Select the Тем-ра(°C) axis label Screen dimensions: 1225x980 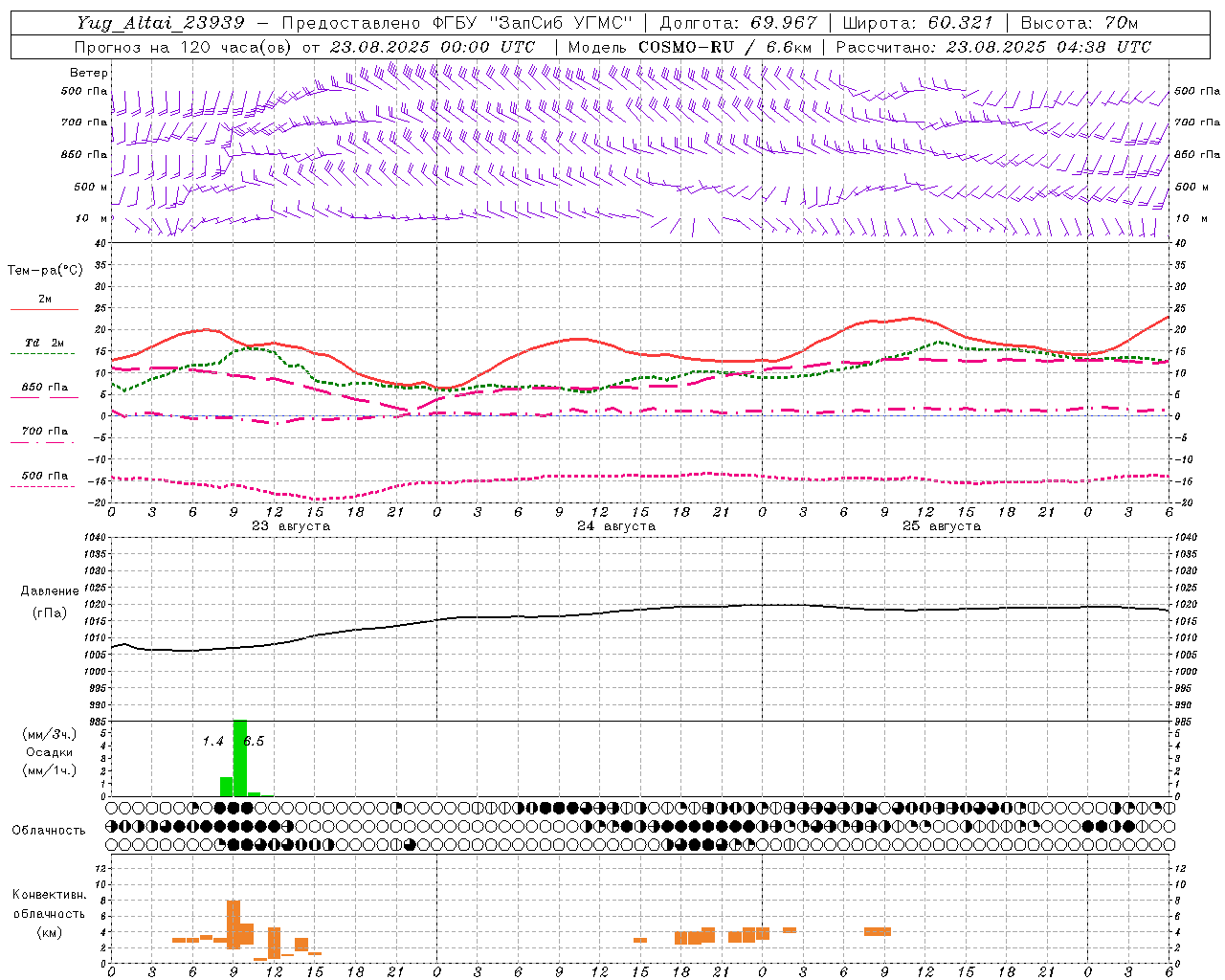click(45, 271)
